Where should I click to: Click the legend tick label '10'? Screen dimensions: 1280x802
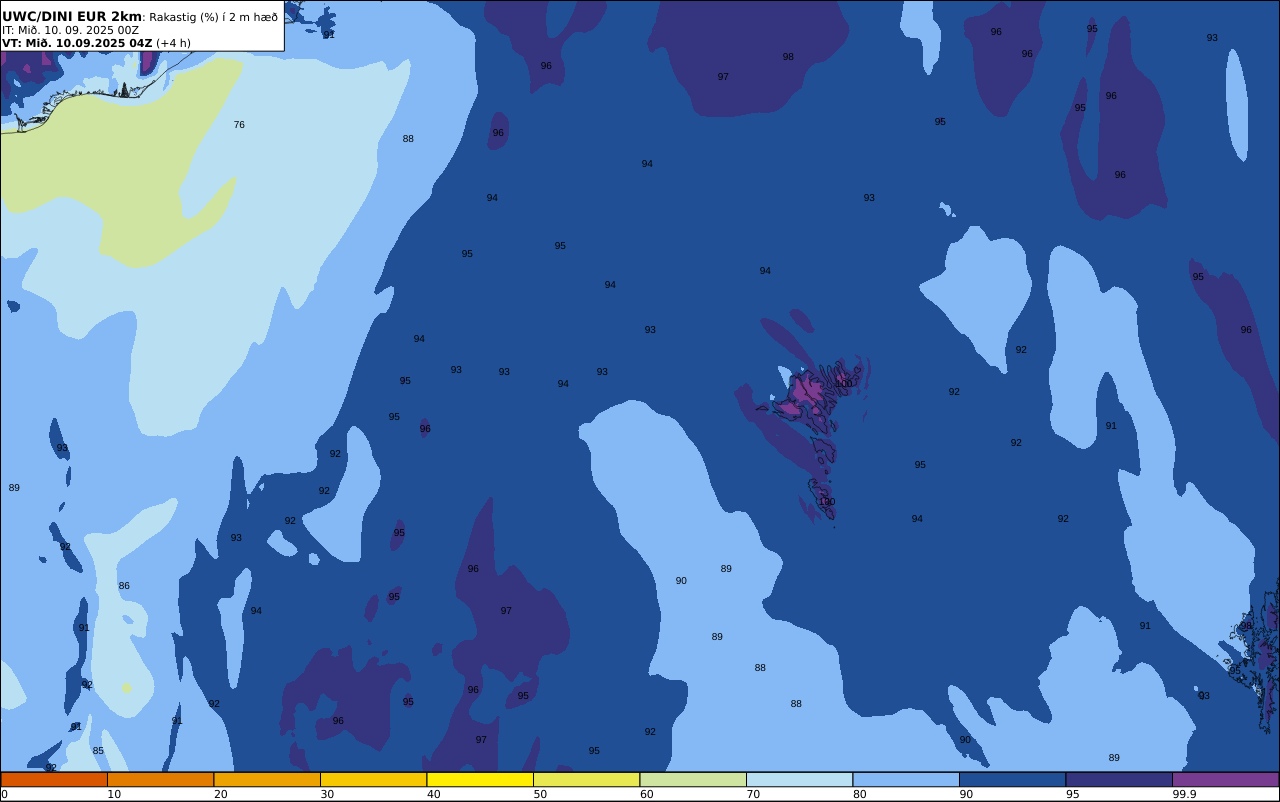click(x=114, y=794)
